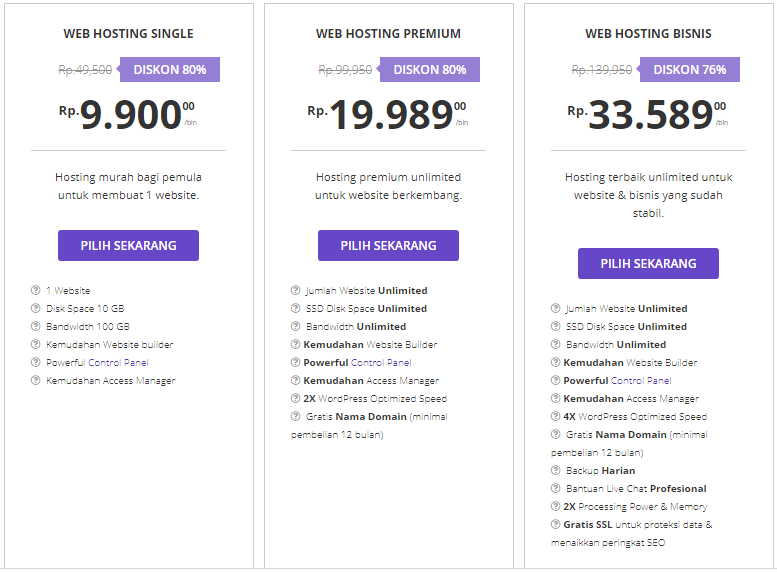Screen dimensions: 777x572
Task: Click help icon beside 2X Processing Power & Memory
Action: coord(556,507)
